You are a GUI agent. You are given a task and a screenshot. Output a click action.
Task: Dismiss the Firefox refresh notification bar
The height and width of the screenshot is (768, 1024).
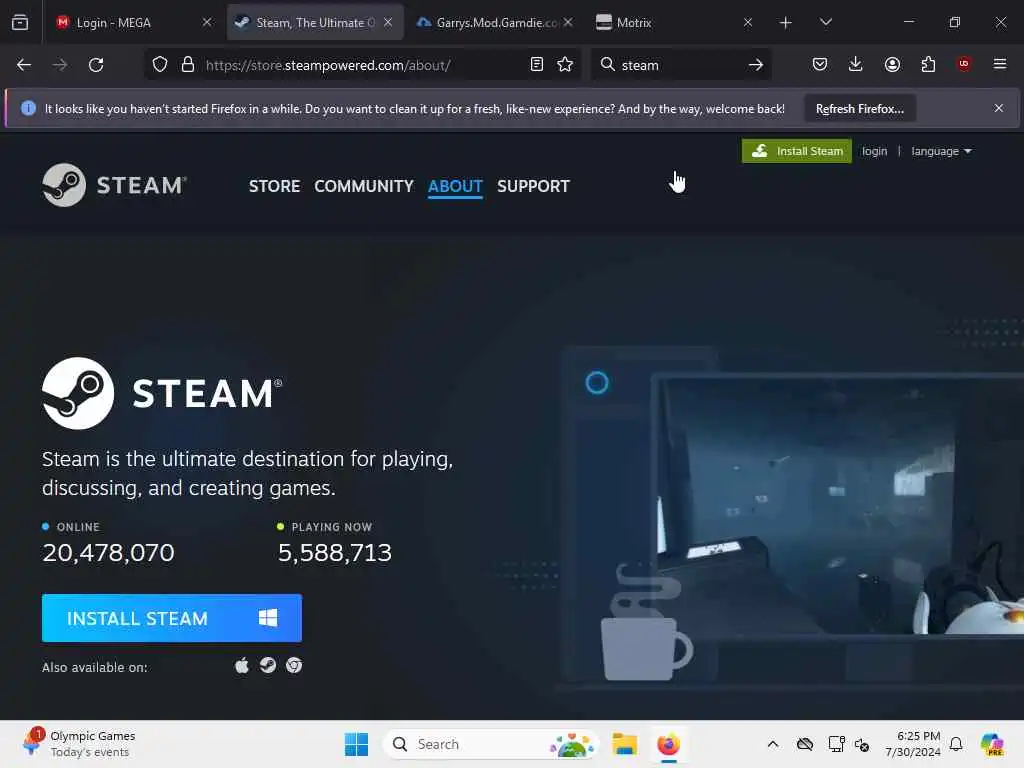999,108
